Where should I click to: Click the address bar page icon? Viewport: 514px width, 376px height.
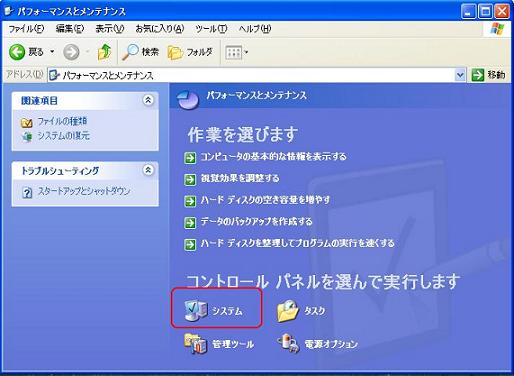pyautogui.click(x=54, y=75)
